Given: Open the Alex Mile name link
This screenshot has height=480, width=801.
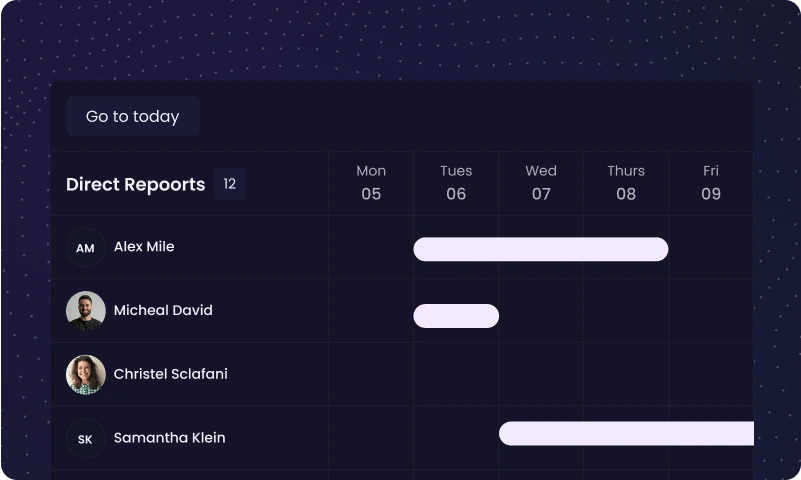Looking at the screenshot, I should click(144, 247).
